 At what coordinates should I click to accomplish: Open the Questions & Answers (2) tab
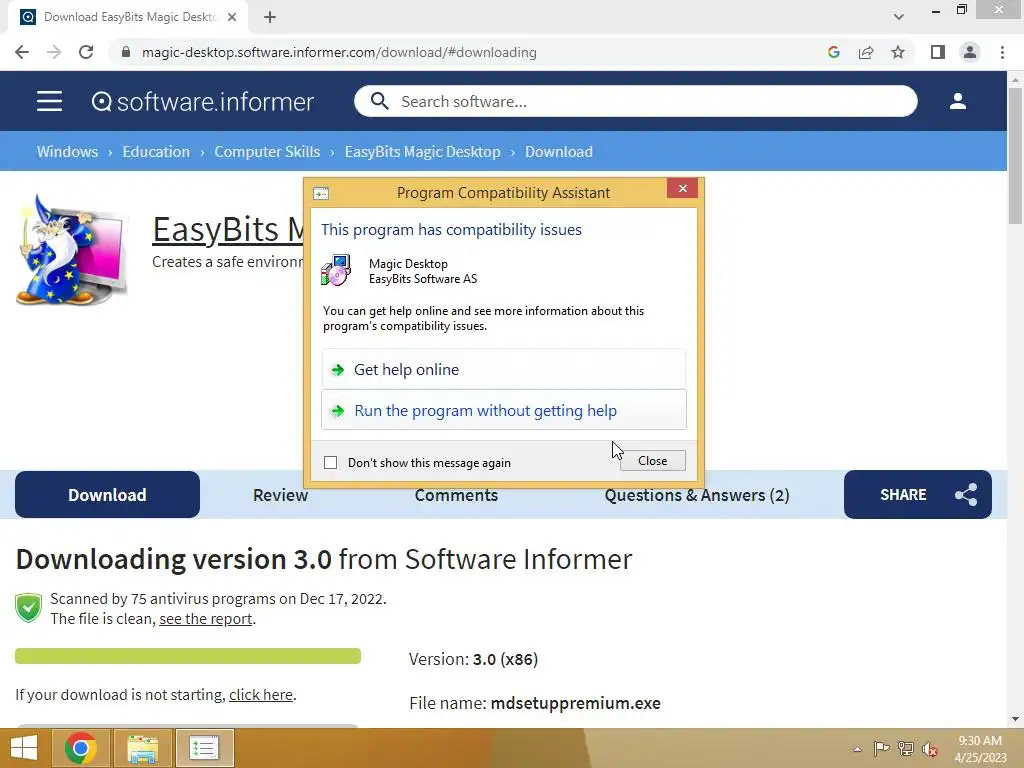[x=696, y=495]
